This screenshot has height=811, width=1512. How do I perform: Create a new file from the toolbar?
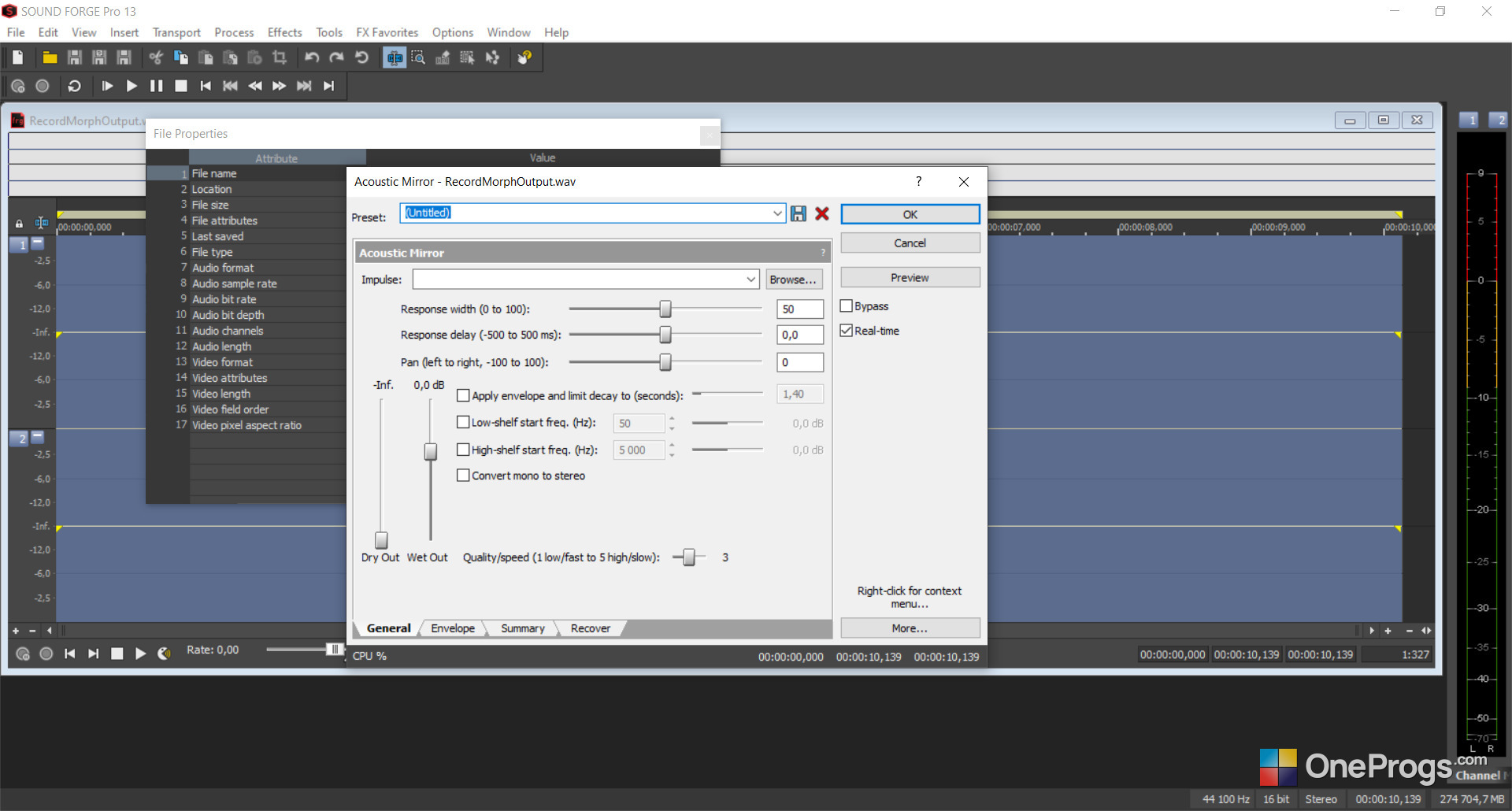tap(17, 57)
